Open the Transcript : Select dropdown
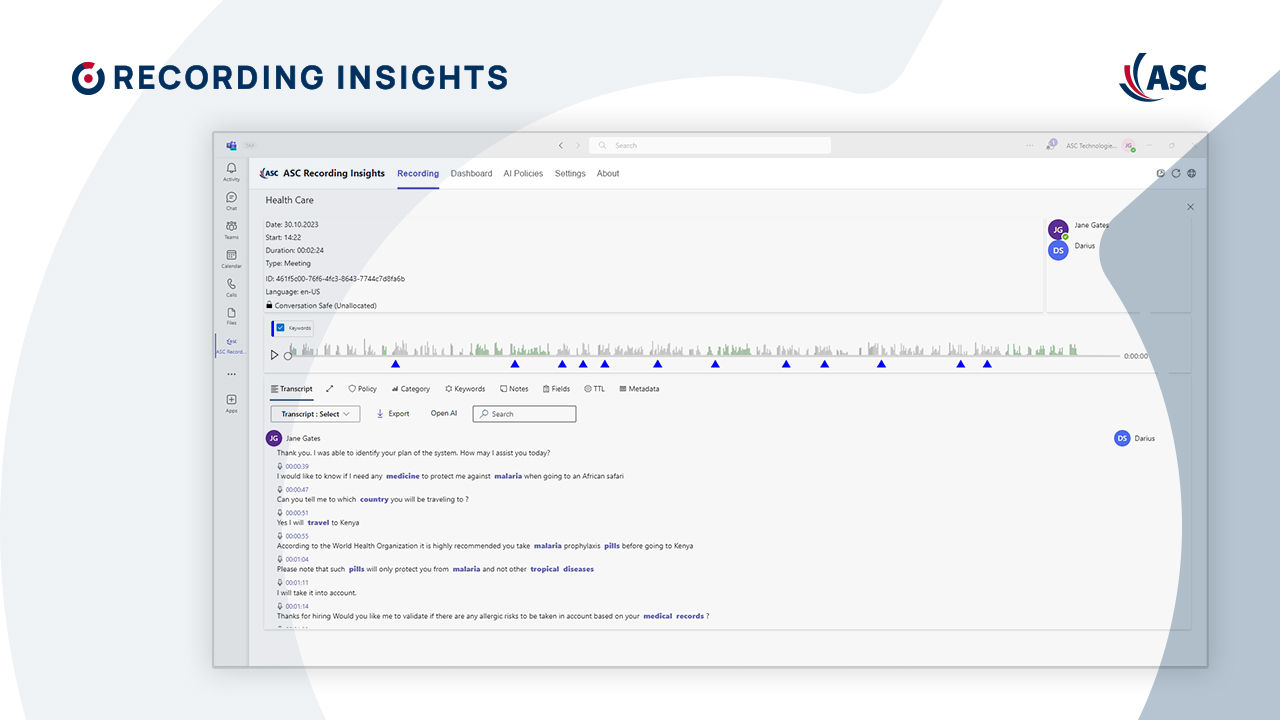Image resolution: width=1280 pixels, height=720 pixels. coord(315,414)
